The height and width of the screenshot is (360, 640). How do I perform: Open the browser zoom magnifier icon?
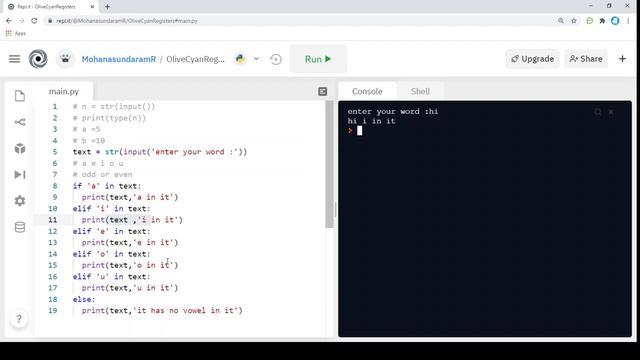click(x=561, y=20)
